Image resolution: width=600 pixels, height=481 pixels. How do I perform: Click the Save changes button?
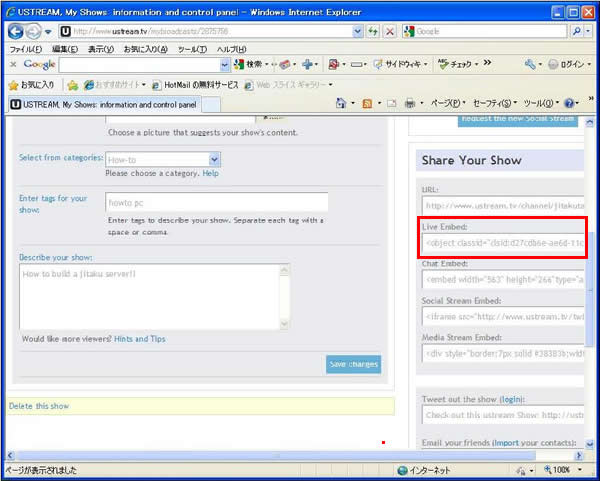pos(354,364)
